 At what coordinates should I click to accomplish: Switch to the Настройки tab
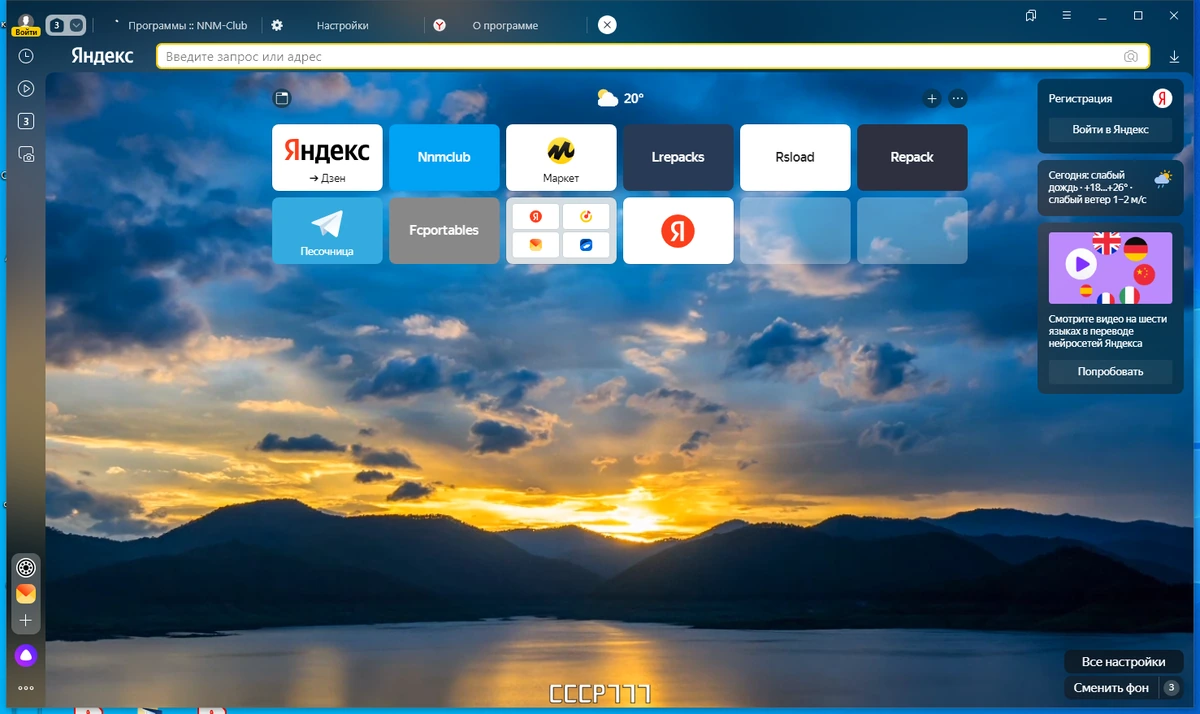[x=342, y=25]
